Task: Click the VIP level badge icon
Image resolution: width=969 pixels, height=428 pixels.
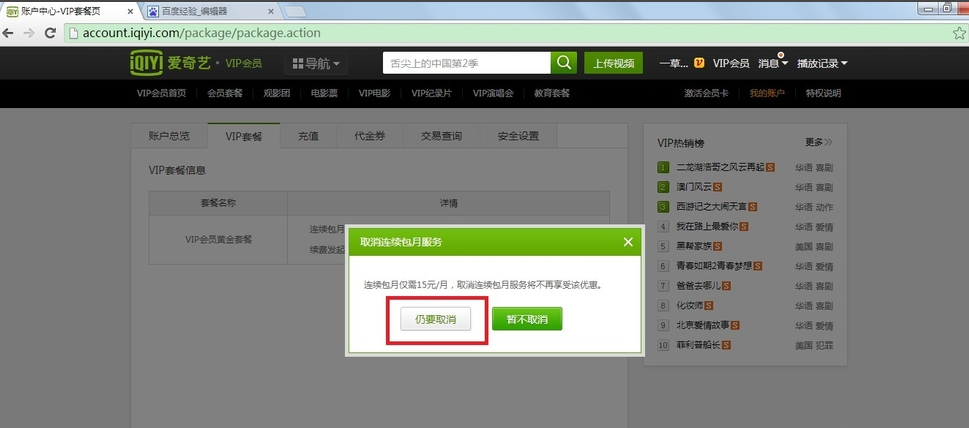Action: pos(700,63)
